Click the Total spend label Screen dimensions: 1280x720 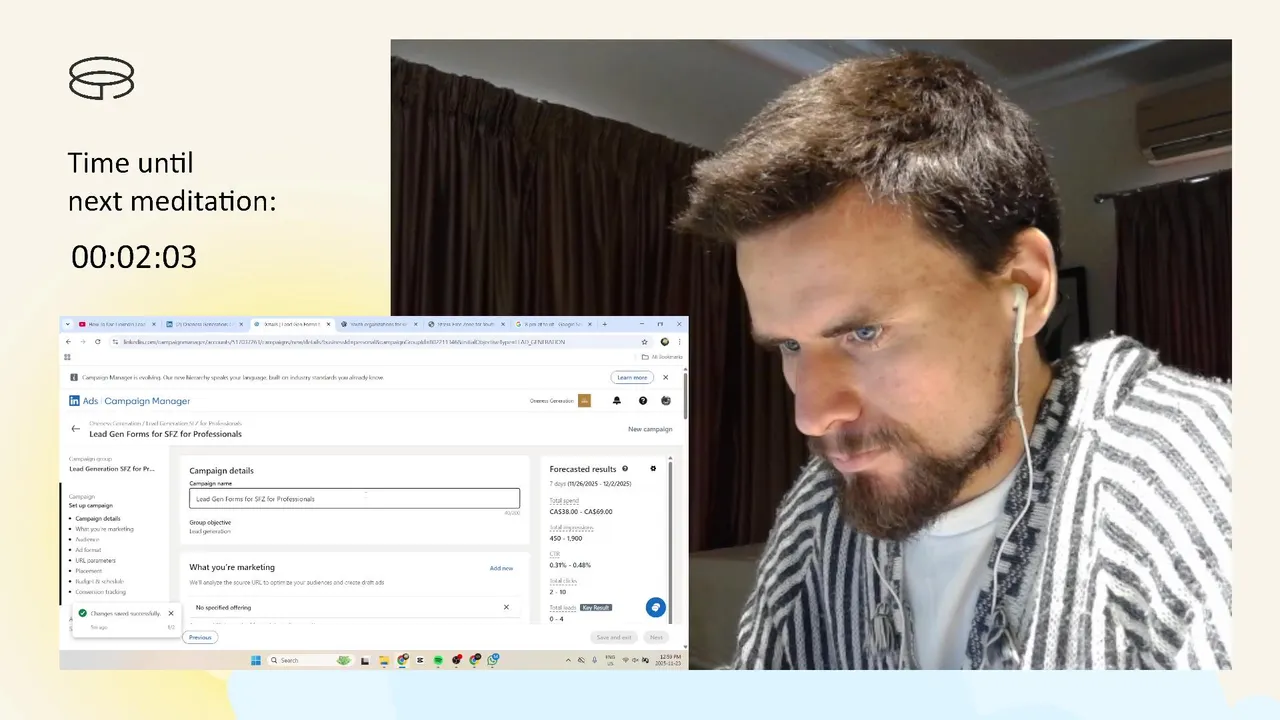(564, 500)
